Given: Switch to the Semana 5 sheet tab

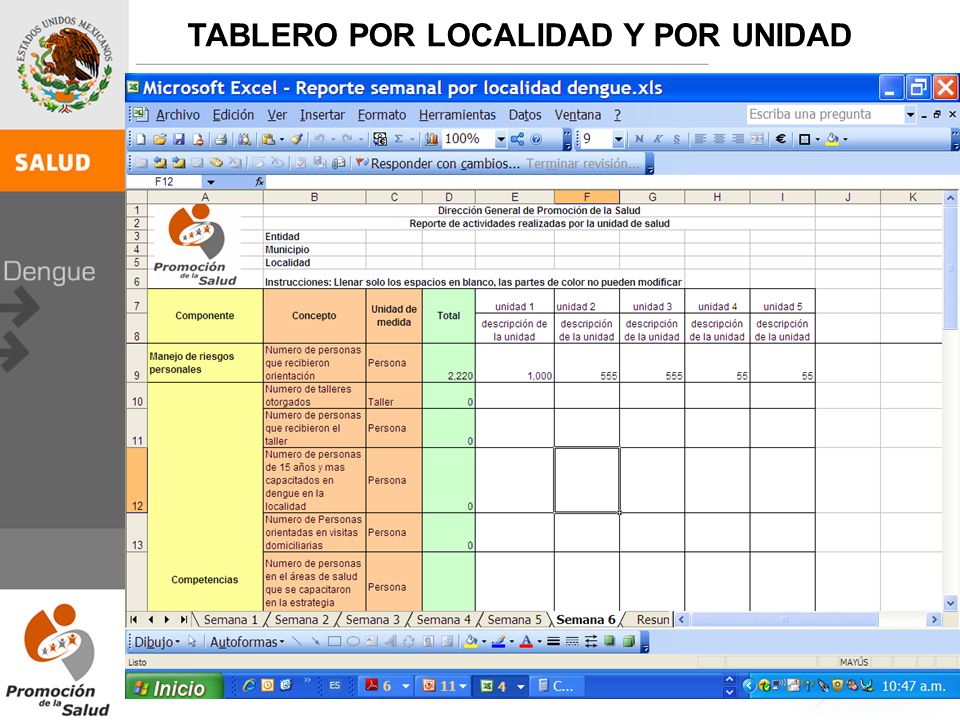Looking at the screenshot, I should coord(514,620).
